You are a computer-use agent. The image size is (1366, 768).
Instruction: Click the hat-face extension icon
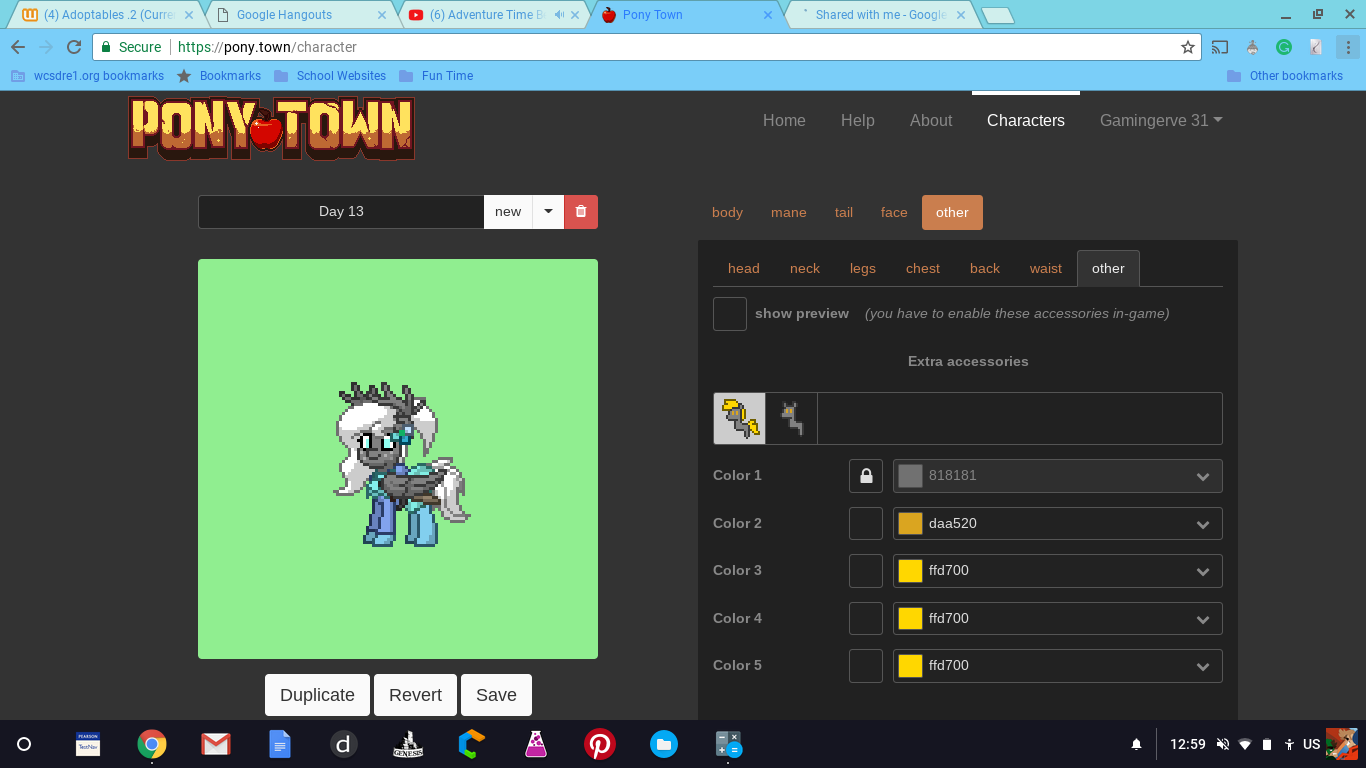tap(1252, 47)
